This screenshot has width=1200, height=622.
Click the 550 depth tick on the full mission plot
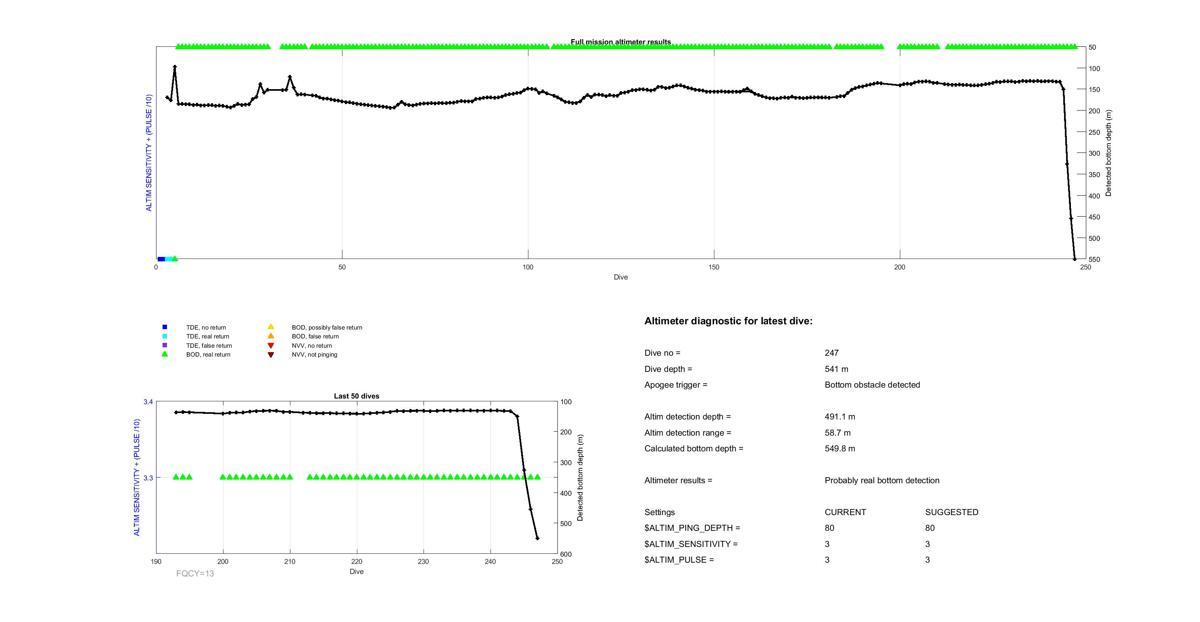pyautogui.click(x=1092, y=260)
